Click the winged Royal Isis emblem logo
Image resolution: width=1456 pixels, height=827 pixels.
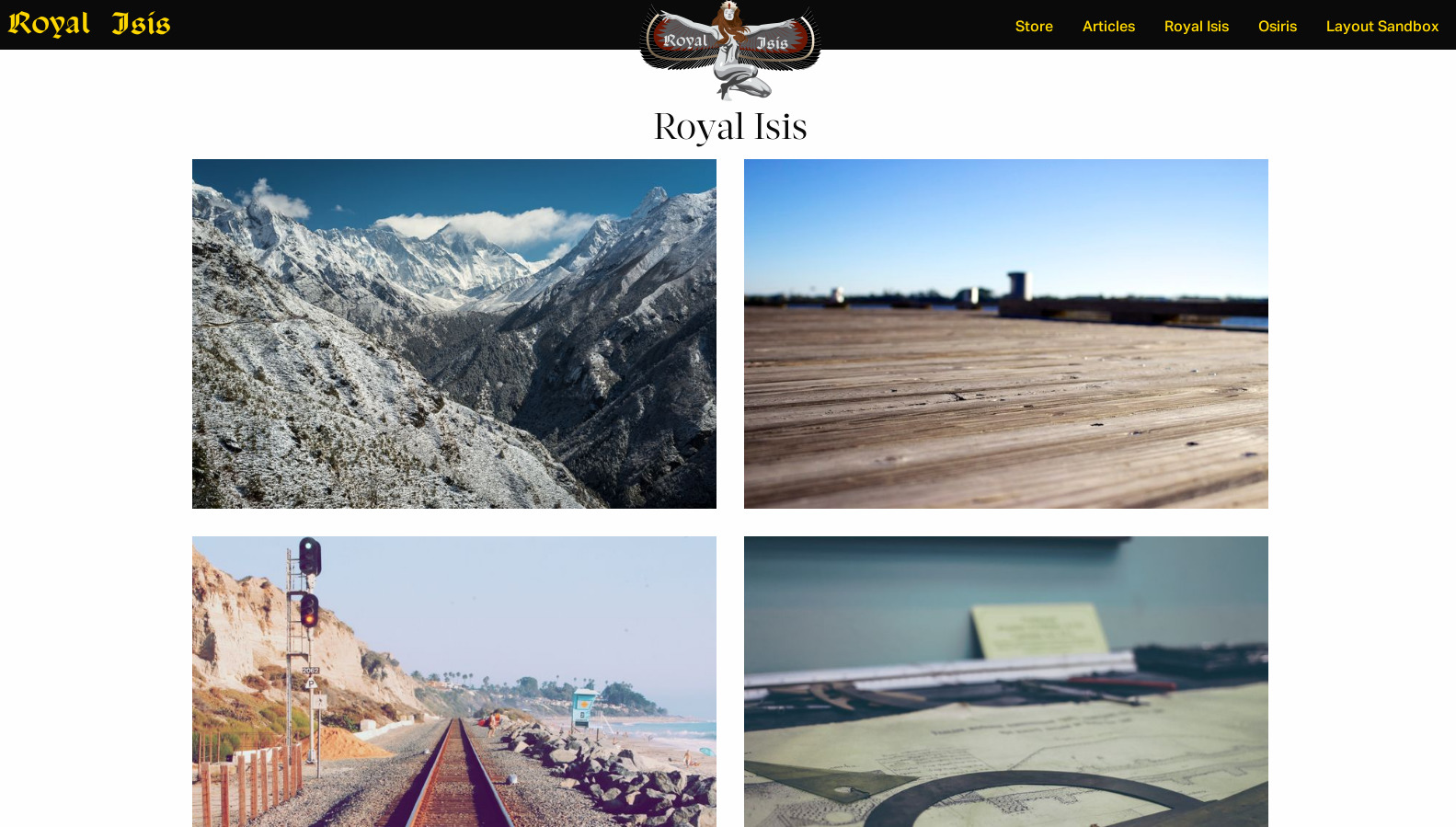pyautogui.click(x=730, y=51)
